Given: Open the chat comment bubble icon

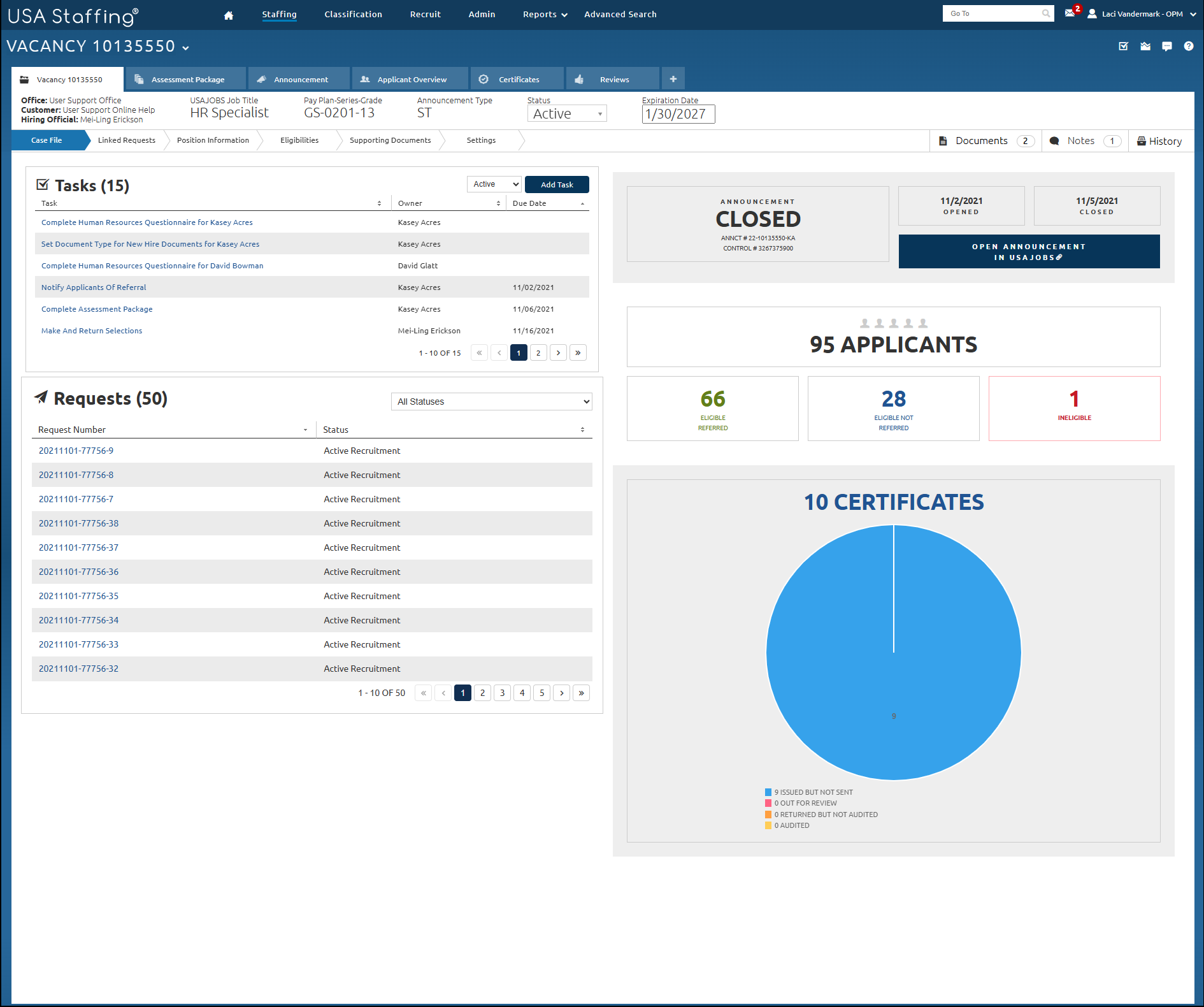Looking at the screenshot, I should tap(1167, 46).
